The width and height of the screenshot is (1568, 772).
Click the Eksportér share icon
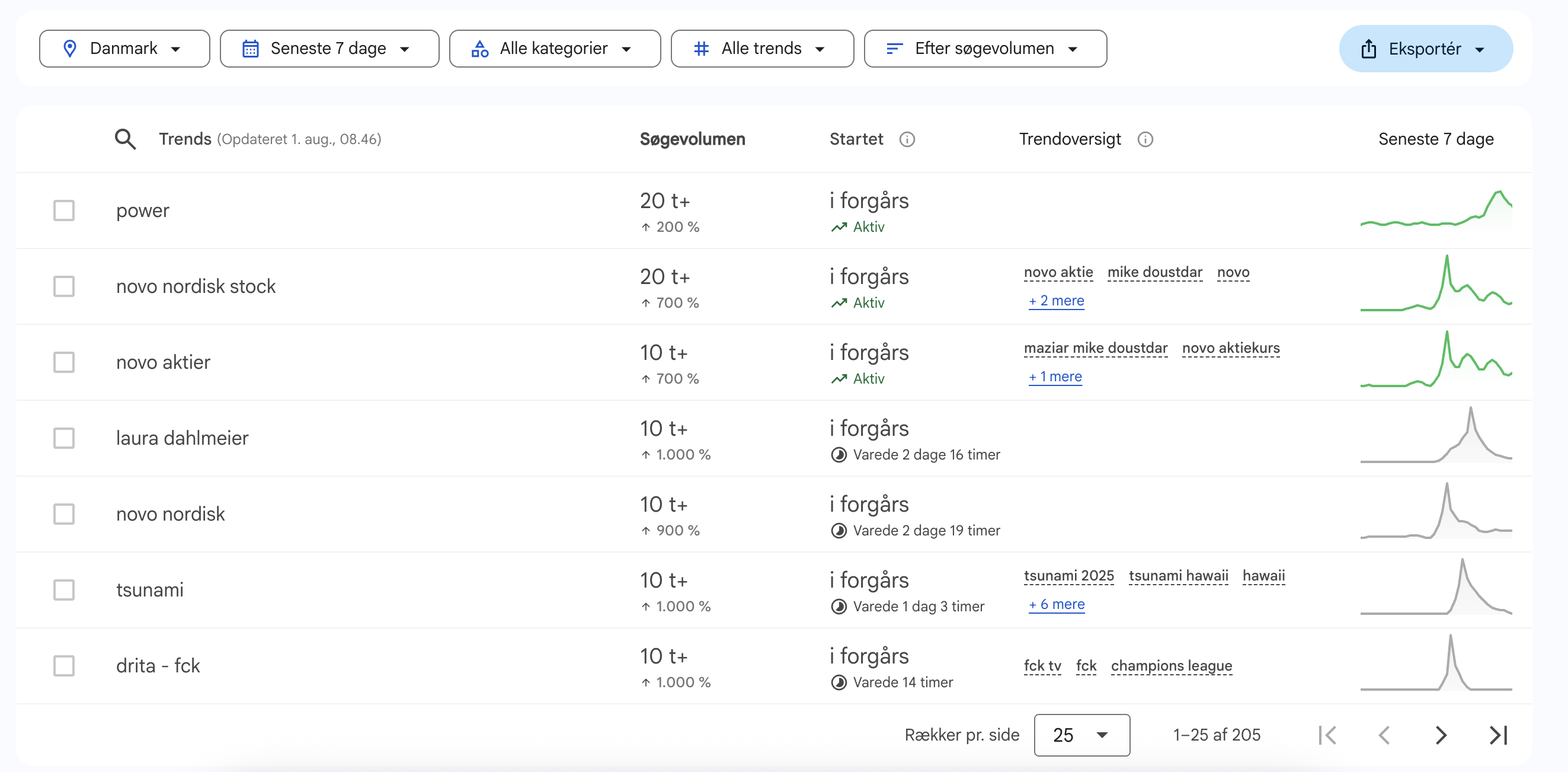[1369, 49]
